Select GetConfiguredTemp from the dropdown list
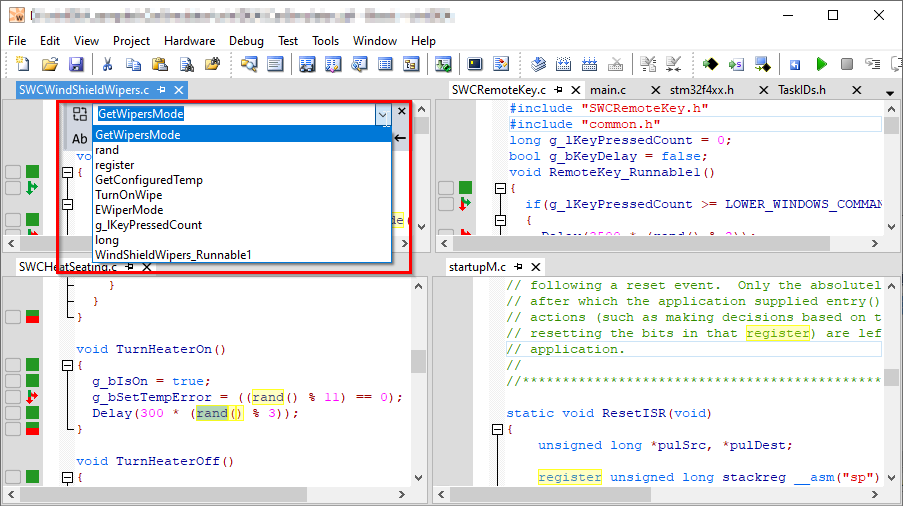 click(x=148, y=180)
